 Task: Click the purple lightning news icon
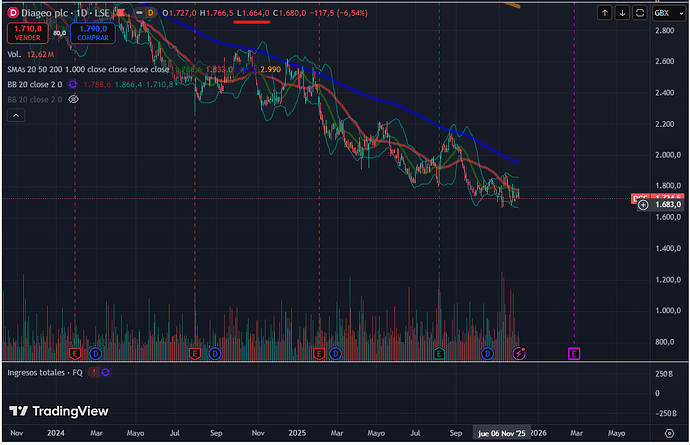point(519,353)
